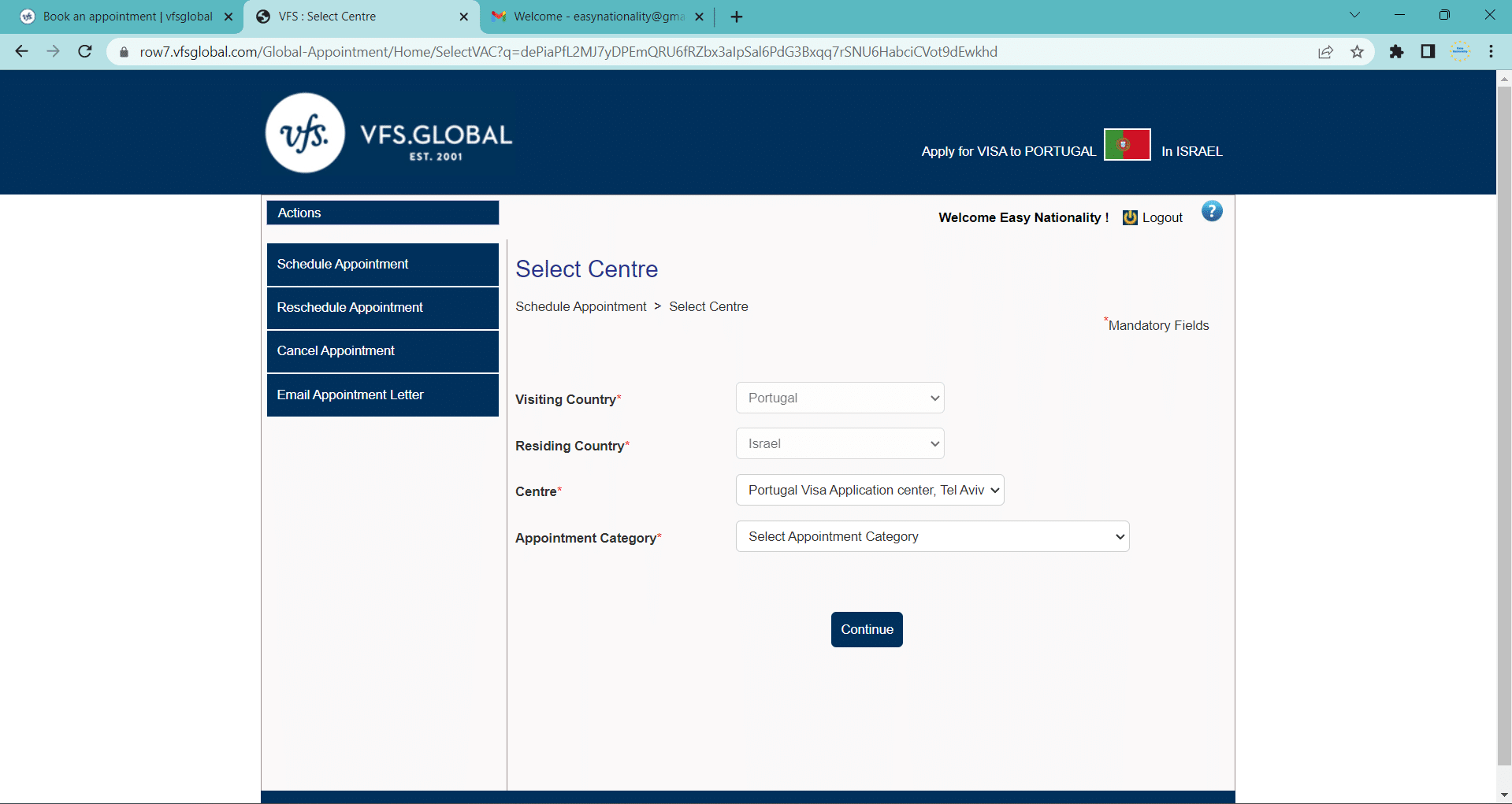This screenshot has width=1512, height=804.
Task: Open the Extensions puzzle icon
Action: click(1396, 51)
